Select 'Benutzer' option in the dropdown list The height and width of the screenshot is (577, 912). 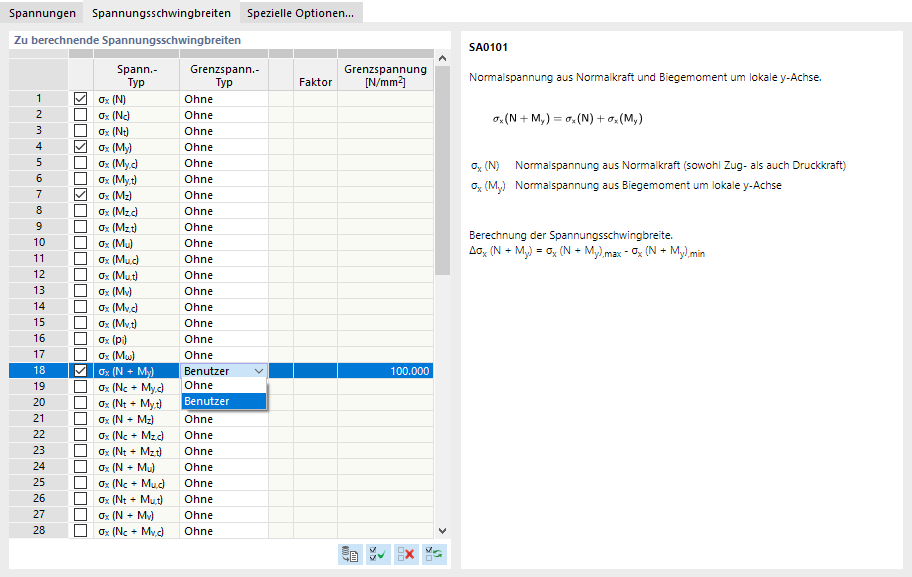pyautogui.click(x=224, y=401)
